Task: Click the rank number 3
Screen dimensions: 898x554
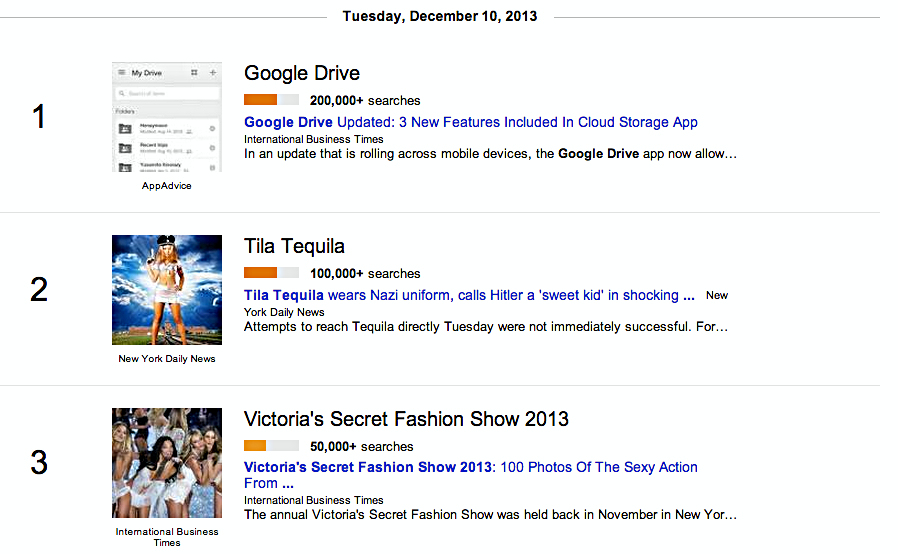Action: click(38, 462)
